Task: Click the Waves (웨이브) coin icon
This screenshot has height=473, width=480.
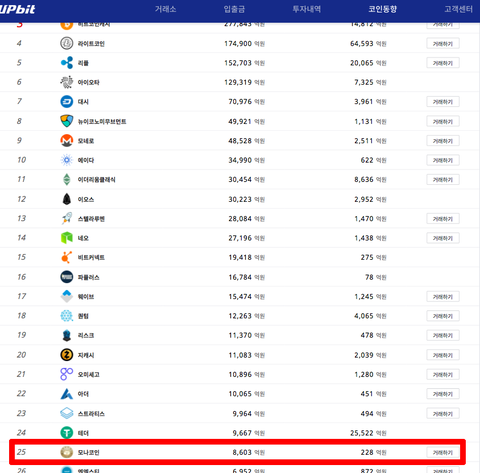Action: click(67, 296)
